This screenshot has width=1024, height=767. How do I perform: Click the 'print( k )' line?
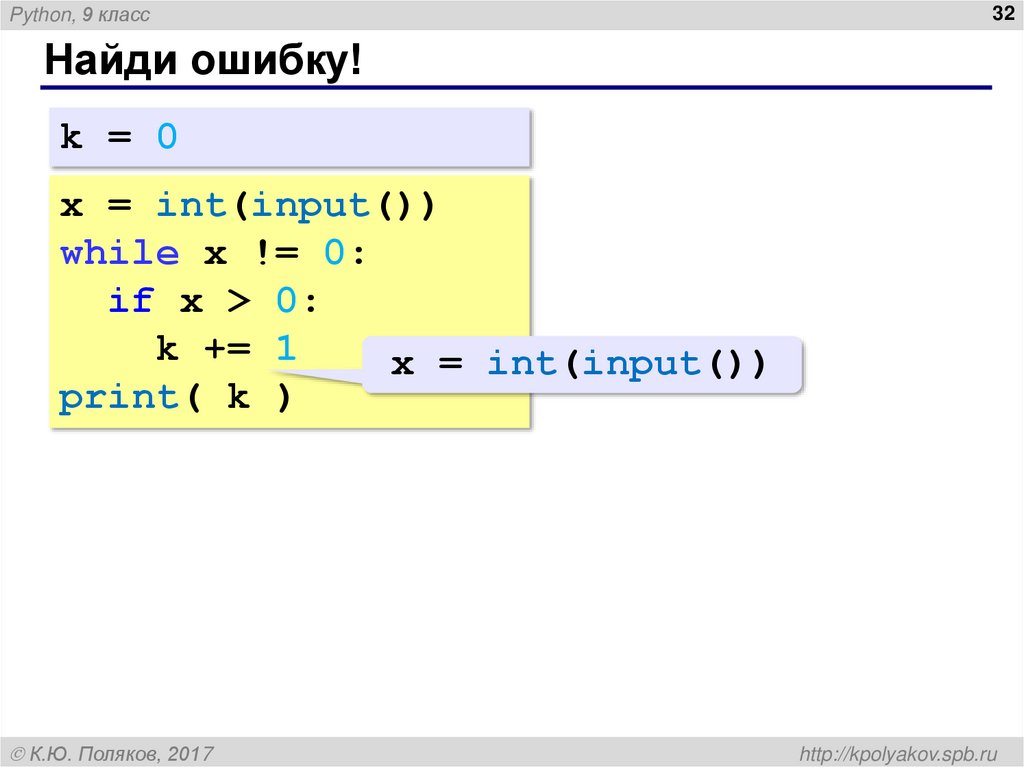pyautogui.click(x=170, y=396)
